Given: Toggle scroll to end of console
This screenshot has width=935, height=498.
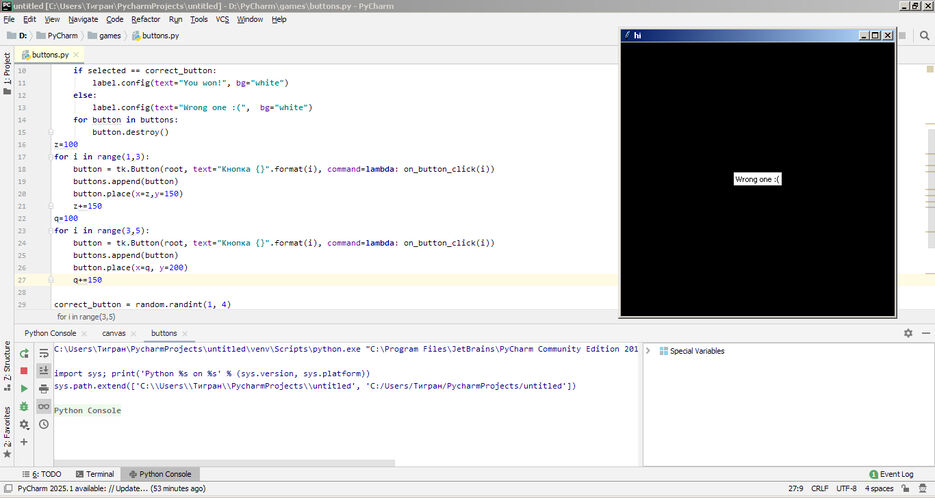Looking at the screenshot, I should 44,371.
